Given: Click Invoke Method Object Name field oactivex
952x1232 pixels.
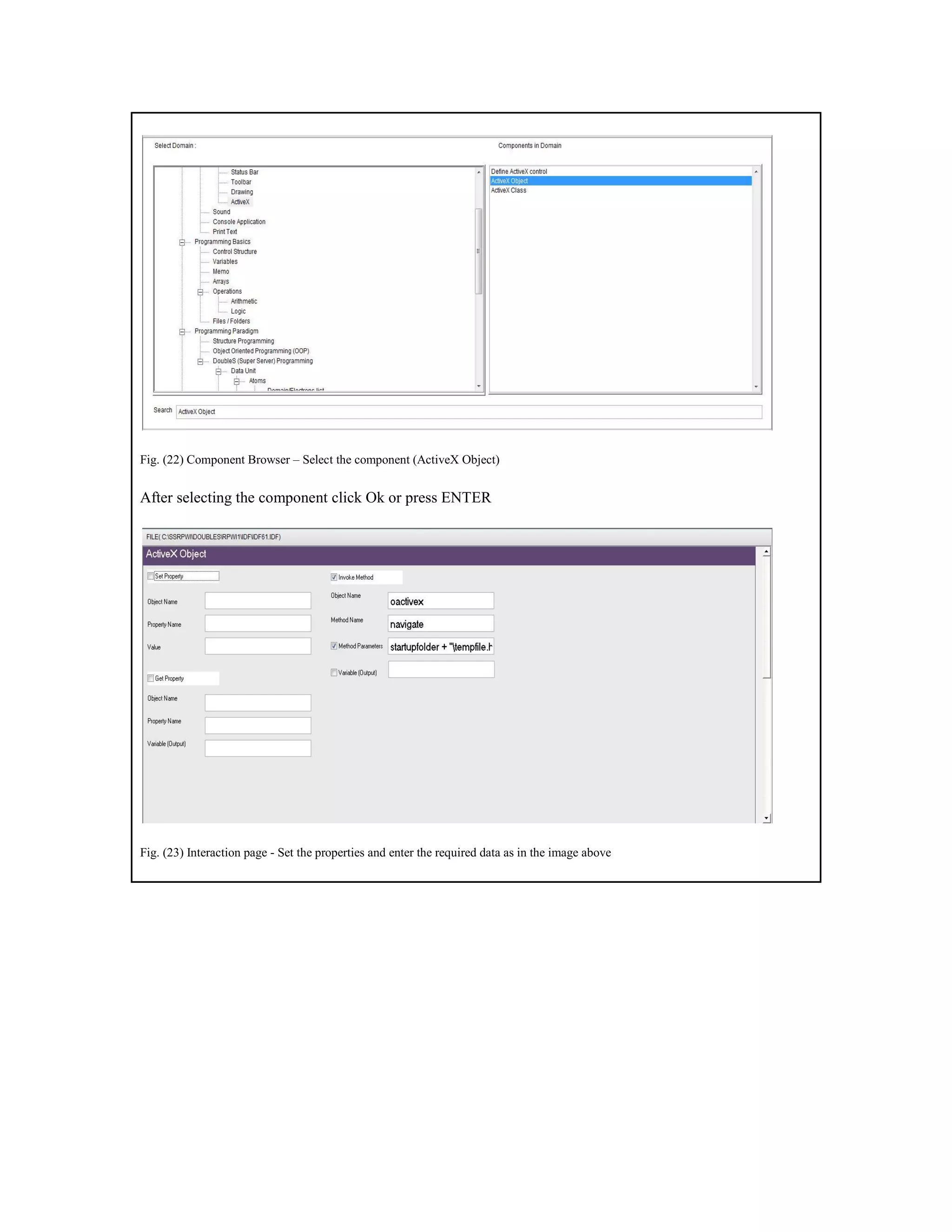Looking at the screenshot, I should tap(441, 601).
